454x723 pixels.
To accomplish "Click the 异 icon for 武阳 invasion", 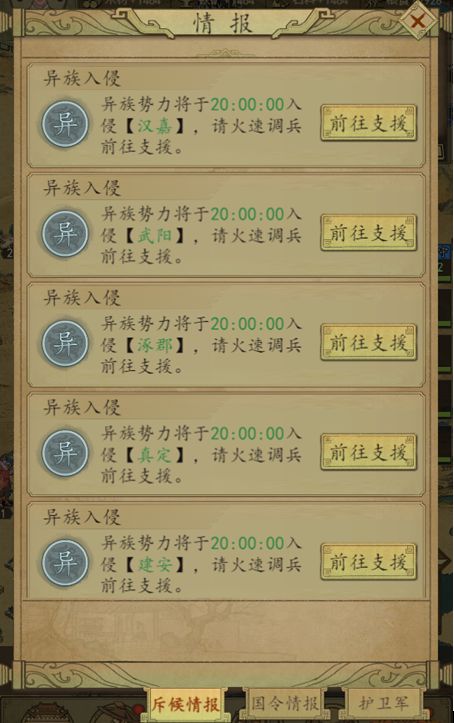I will tap(65, 234).
